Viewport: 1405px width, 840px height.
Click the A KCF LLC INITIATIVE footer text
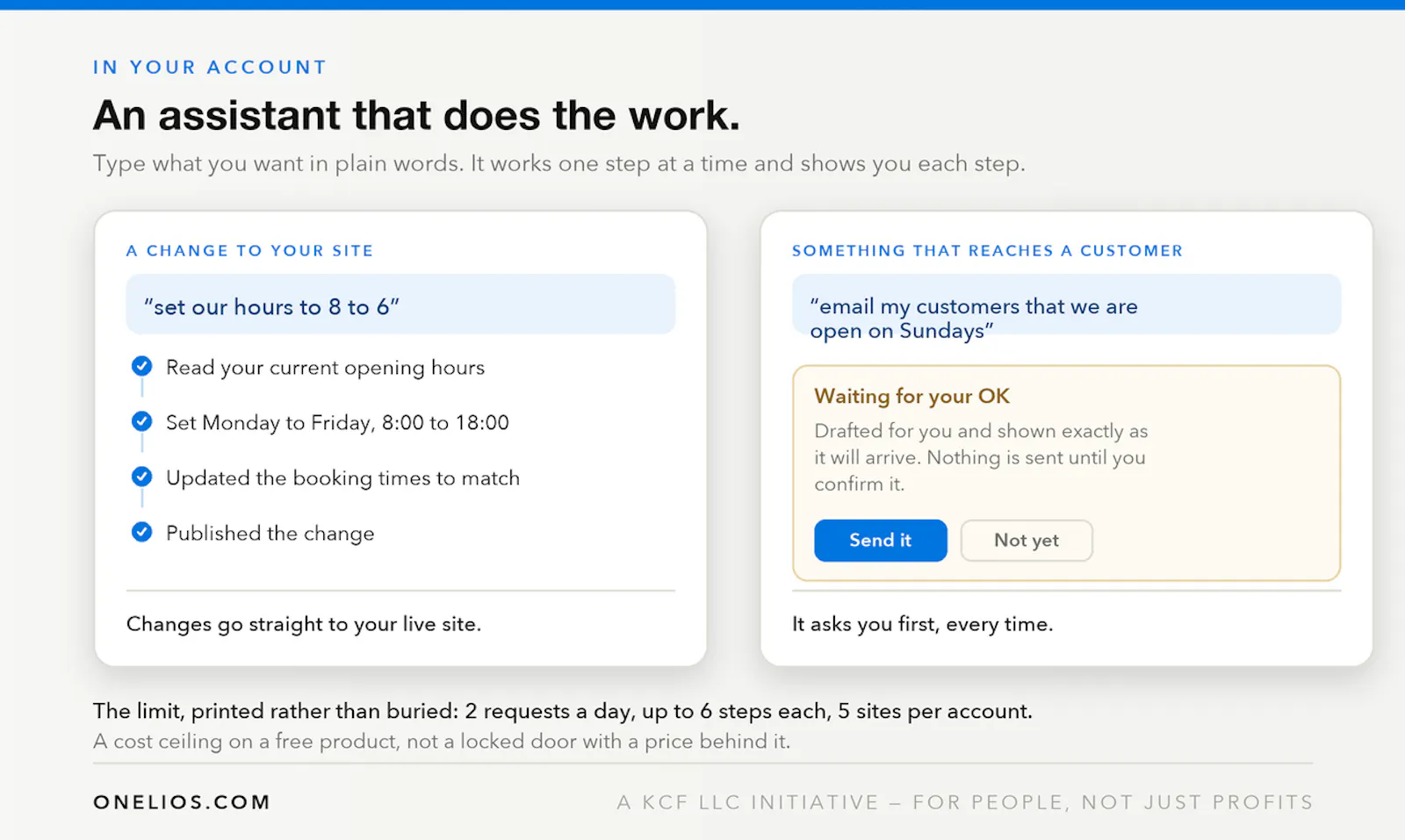click(x=965, y=802)
